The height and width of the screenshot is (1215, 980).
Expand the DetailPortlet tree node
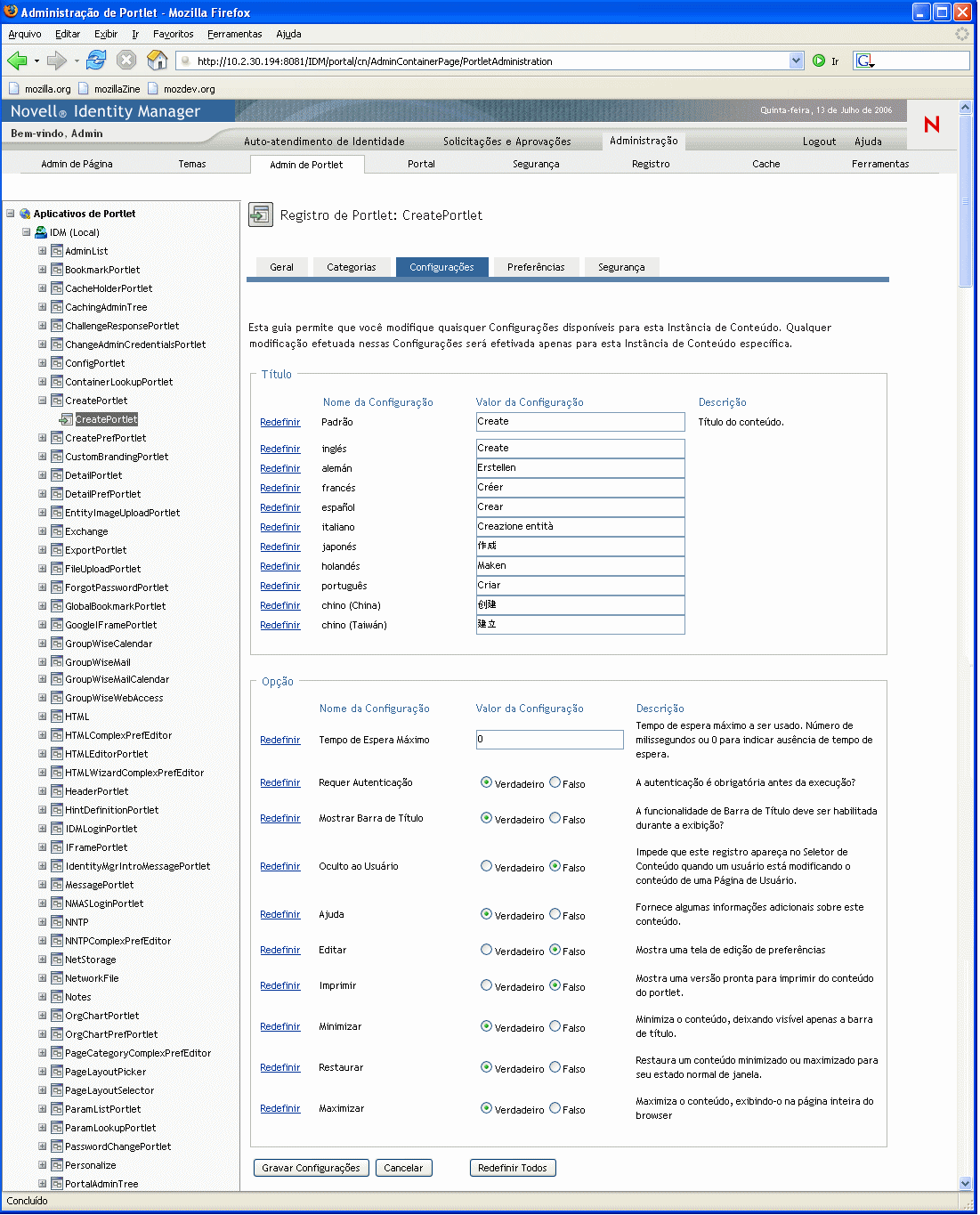(x=42, y=475)
